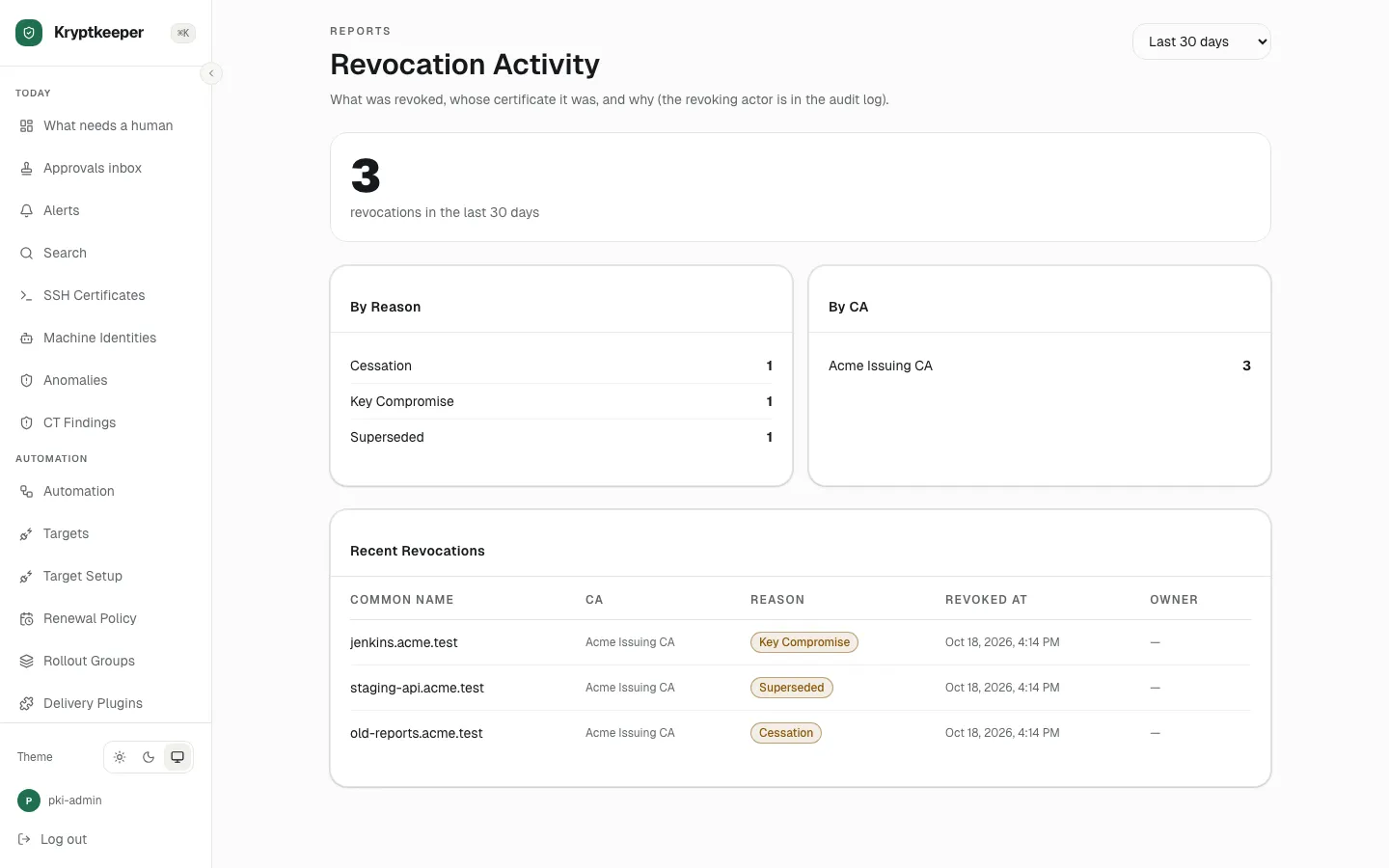Click the Delivery Plugins puzzle icon
The height and width of the screenshot is (868, 1389).
coord(27,704)
